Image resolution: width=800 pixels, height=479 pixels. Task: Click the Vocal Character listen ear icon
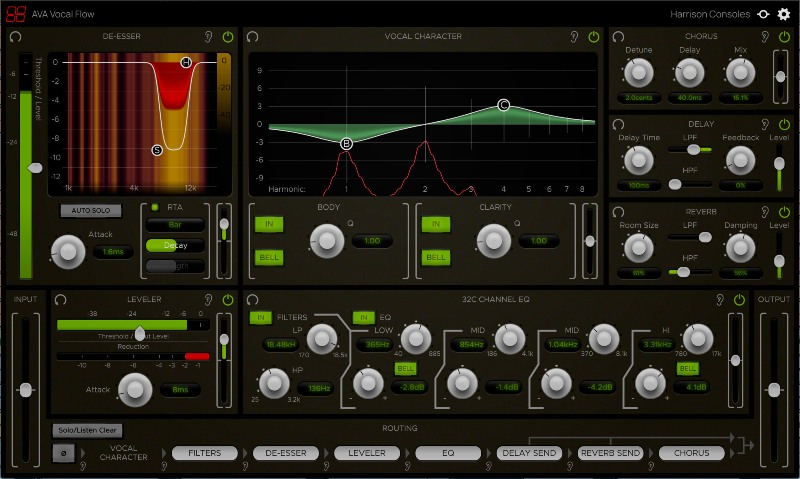click(574, 37)
